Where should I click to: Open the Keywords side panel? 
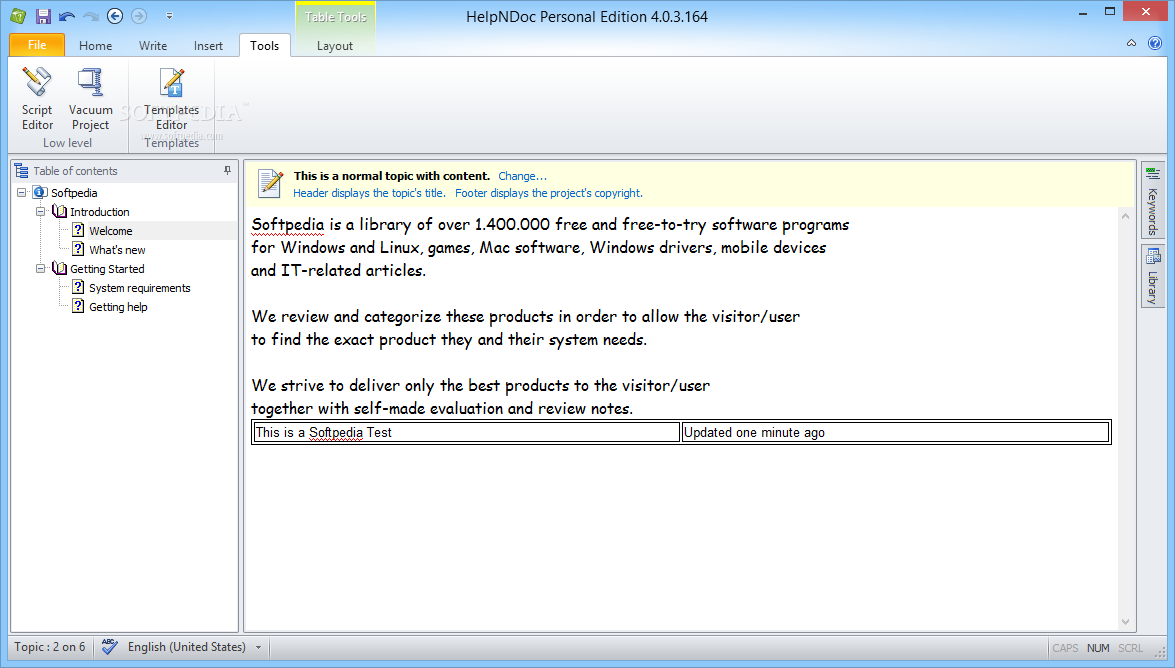pyautogui.click(x=1153, y=201)
